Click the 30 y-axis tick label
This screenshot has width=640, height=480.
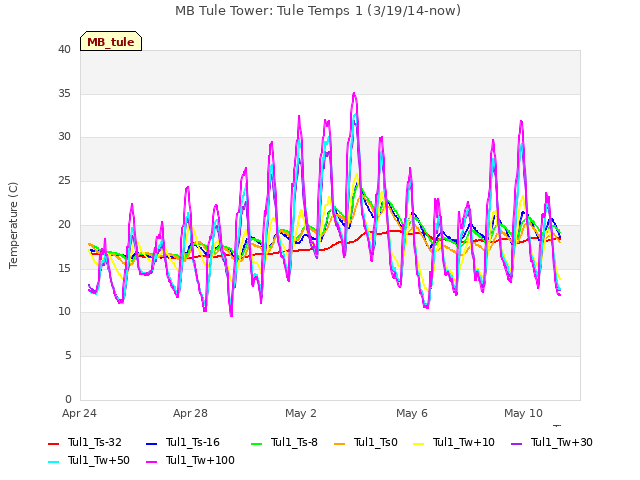click(x=64, y=137)
